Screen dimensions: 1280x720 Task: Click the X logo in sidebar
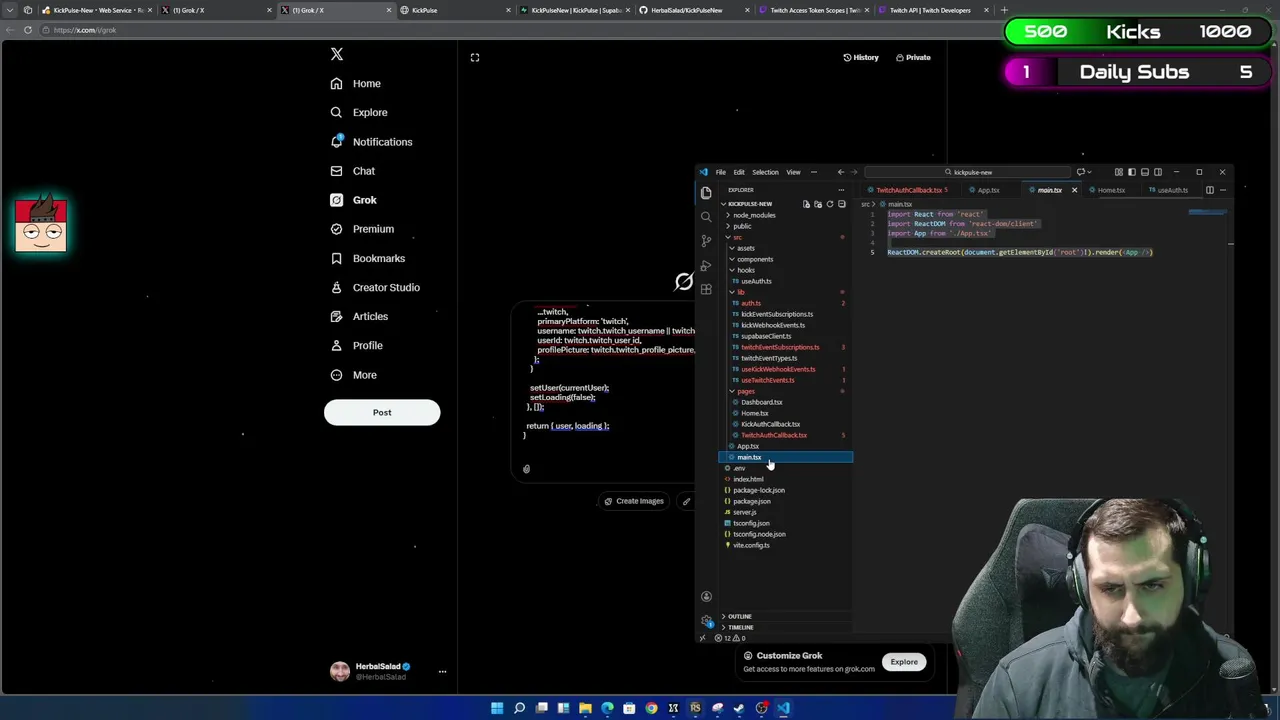(337, 54)
